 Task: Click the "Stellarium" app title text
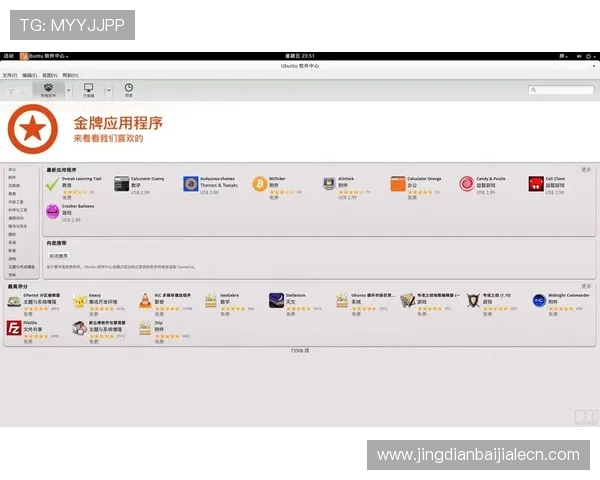295,295
